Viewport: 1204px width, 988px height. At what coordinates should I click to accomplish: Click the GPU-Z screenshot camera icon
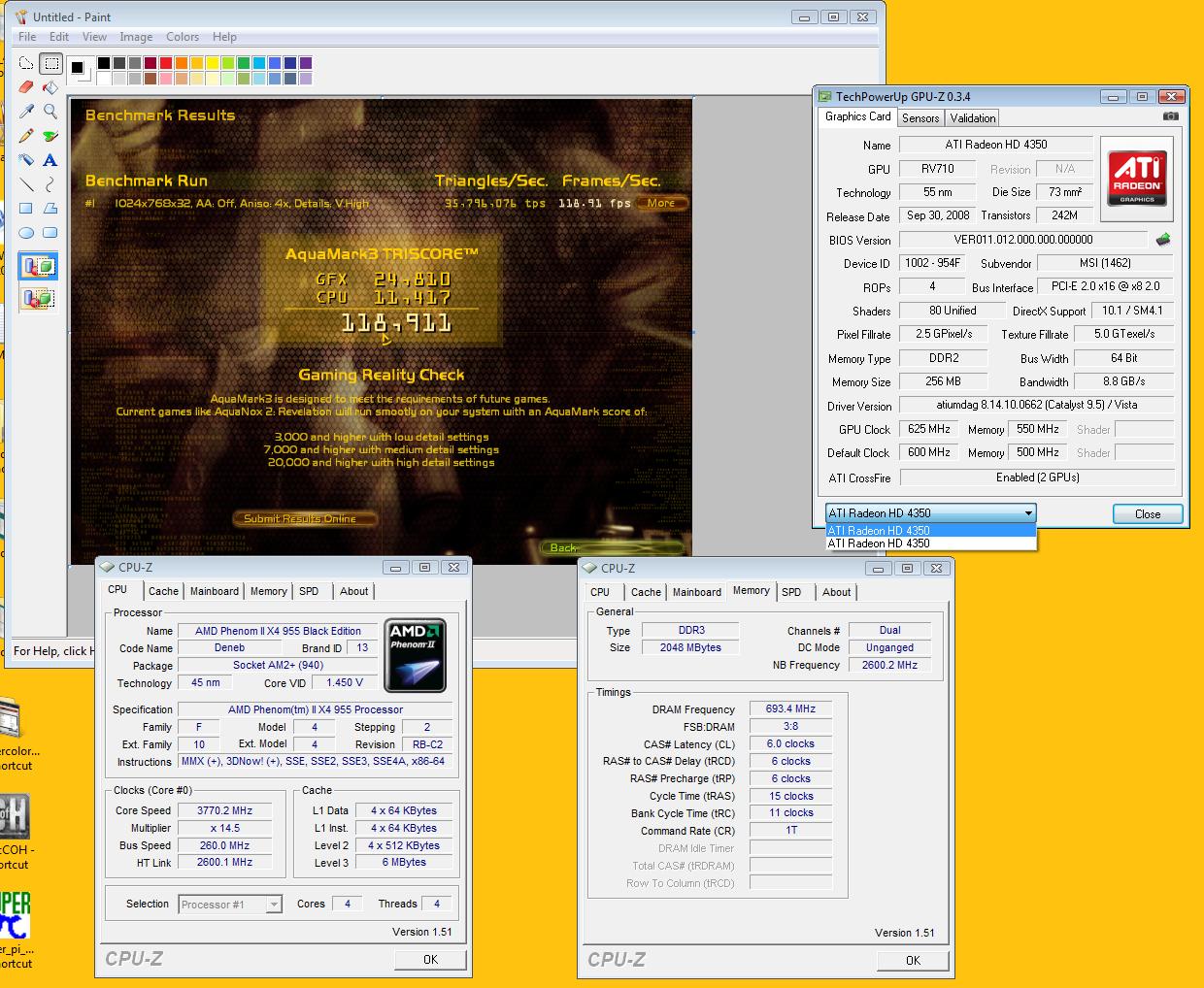[x=1170, y=117]
